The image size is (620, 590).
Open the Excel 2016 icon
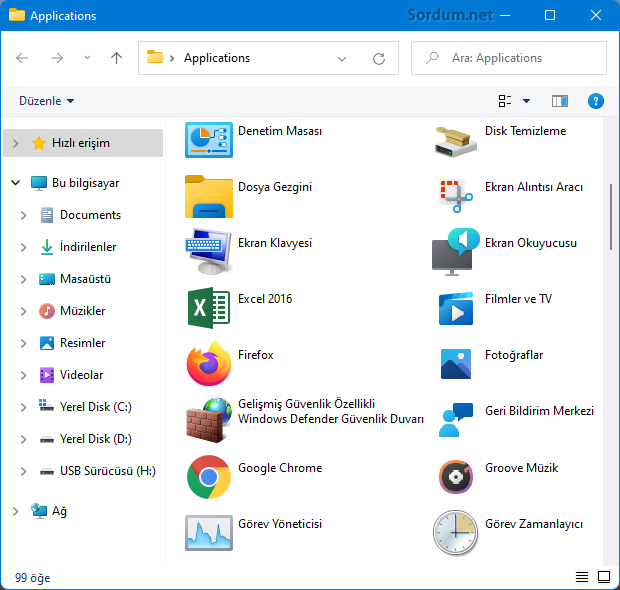tap(209, 308)
